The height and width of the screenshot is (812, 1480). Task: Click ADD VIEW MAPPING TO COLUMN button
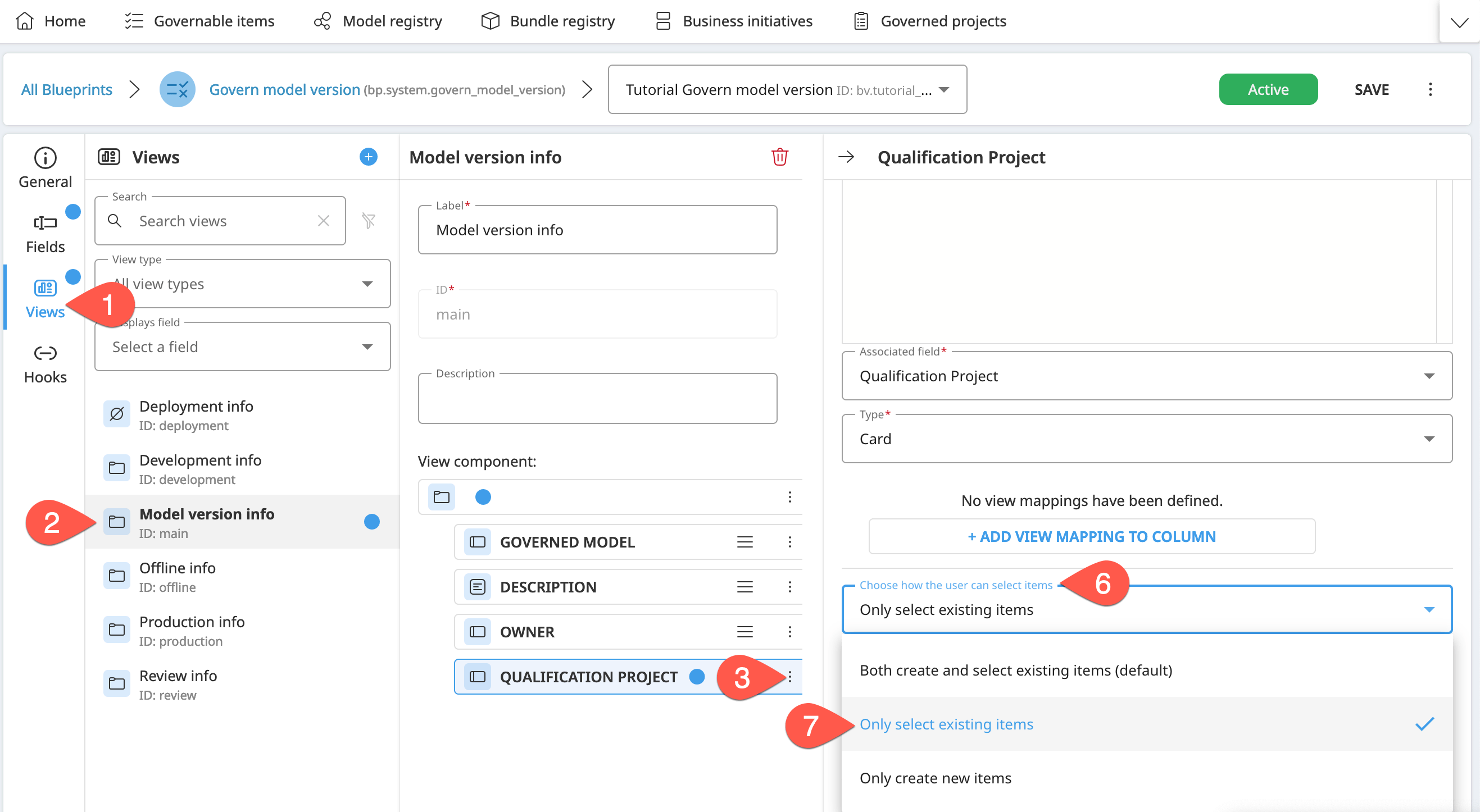[x=1092, y=536]
